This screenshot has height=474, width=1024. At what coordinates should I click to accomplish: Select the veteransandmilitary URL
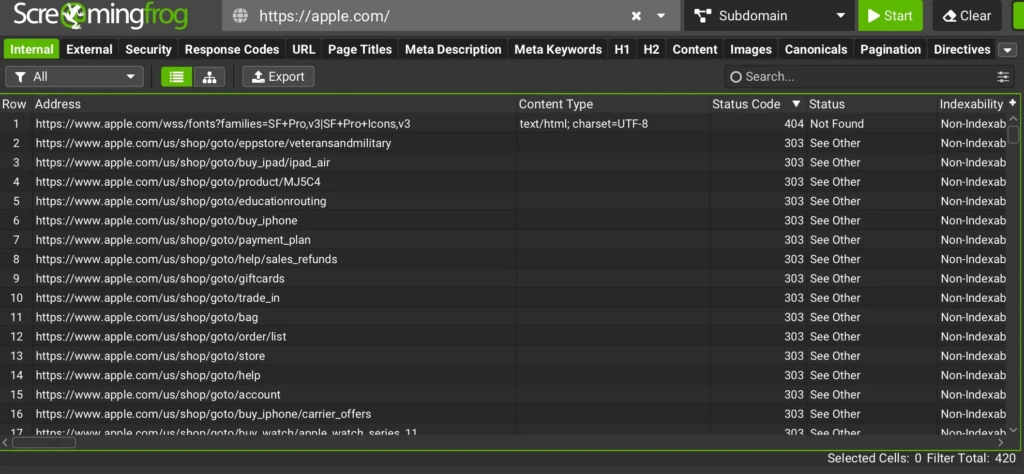pos(213,143)
